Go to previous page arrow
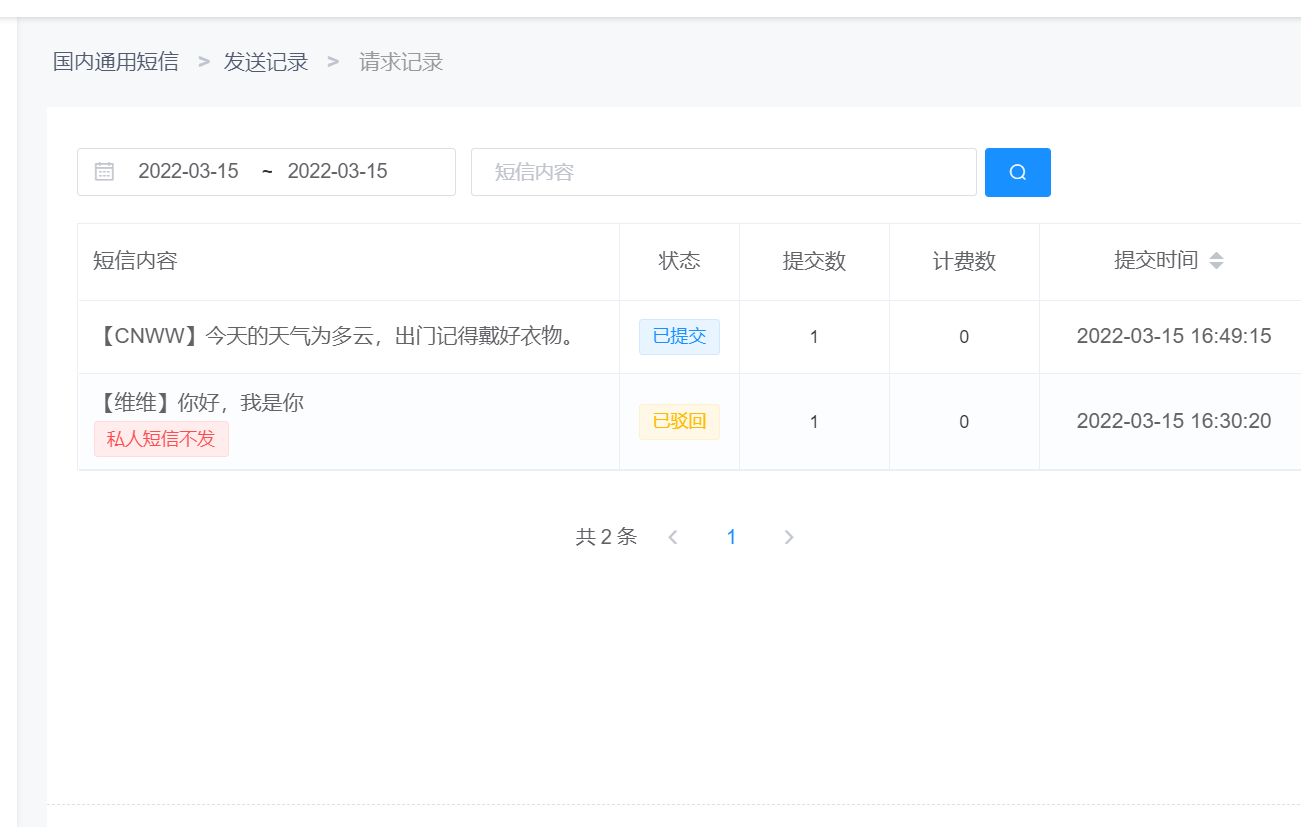Image resolution: width=1301 pixels, height=827 pixels. [673, 537]
